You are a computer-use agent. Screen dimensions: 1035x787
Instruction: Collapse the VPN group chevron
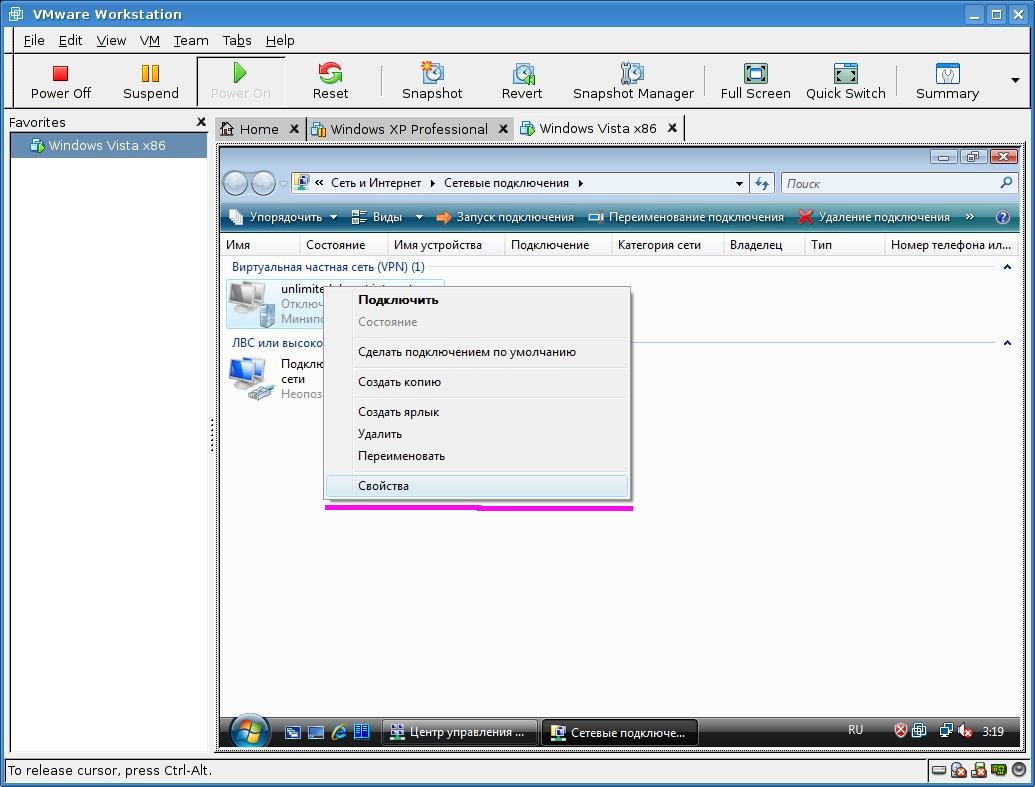[x=1007, y=267]
